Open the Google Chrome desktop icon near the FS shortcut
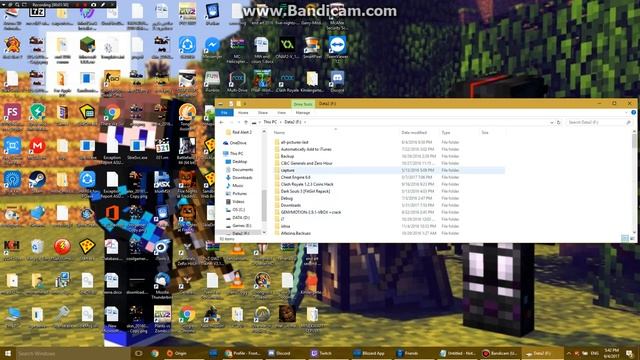640x360 pixels. (x=112, y=114)
